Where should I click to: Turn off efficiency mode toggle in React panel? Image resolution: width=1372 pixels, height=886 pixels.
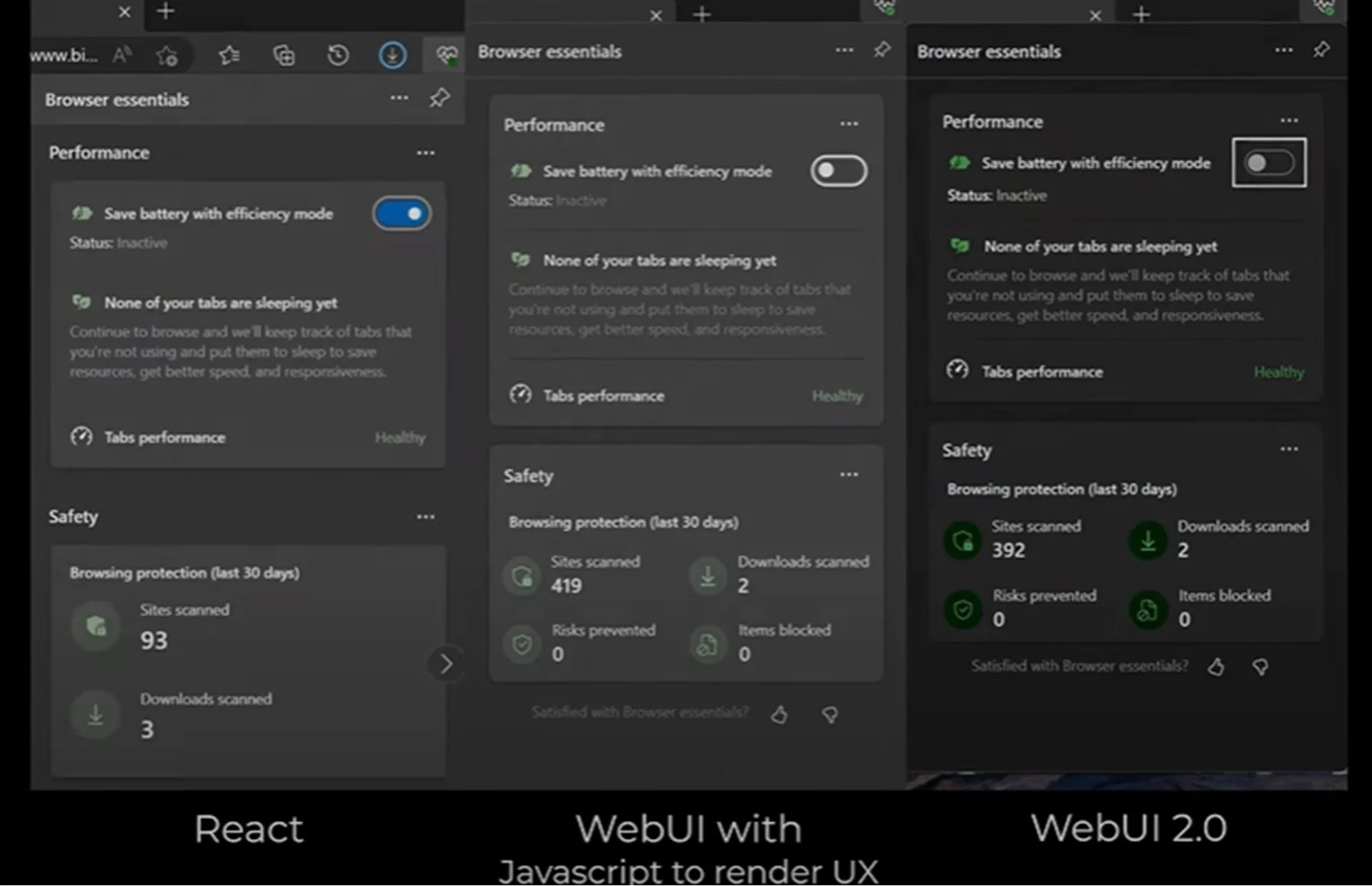tap(402, 213)
